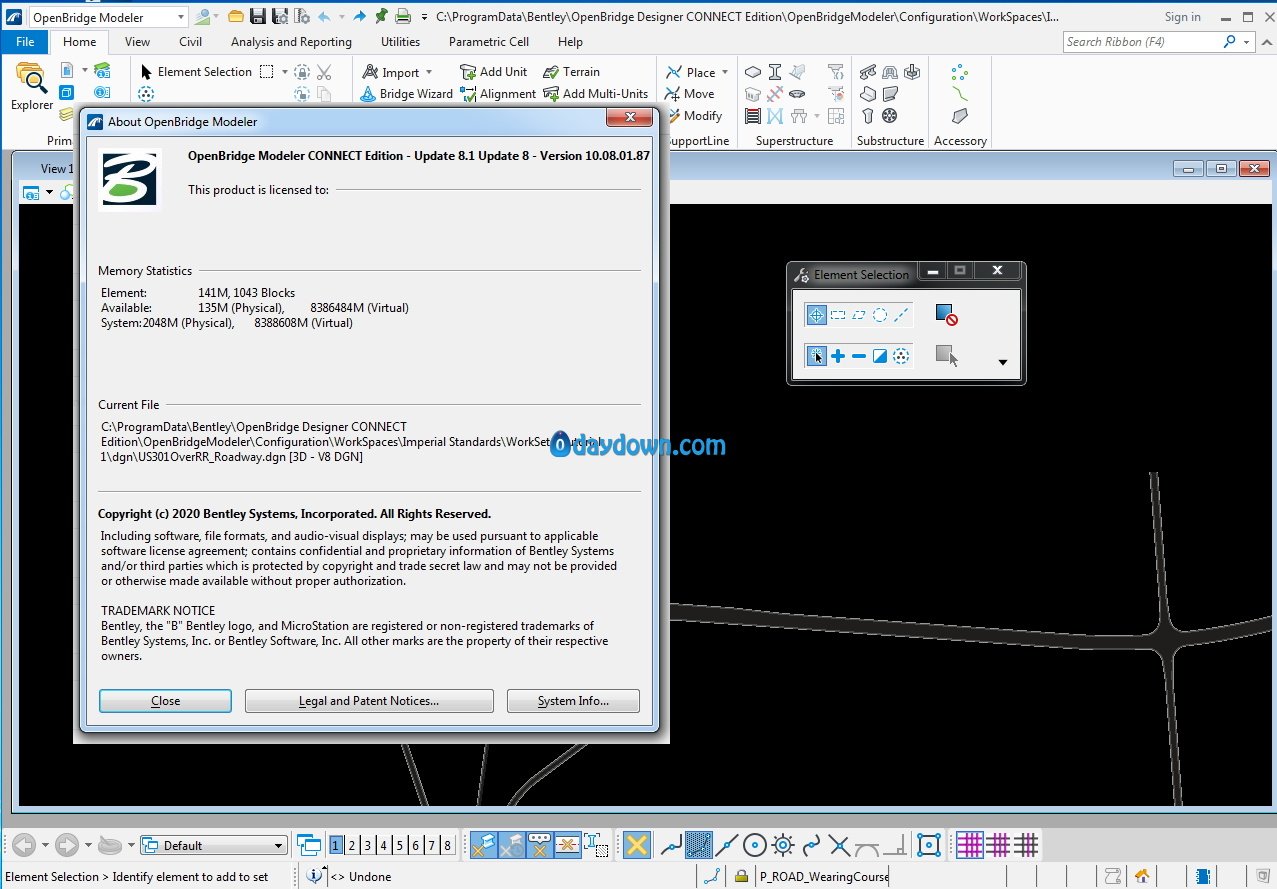Click the Add selection mode plus icon

pyautogui.click(x=838, y=356)
